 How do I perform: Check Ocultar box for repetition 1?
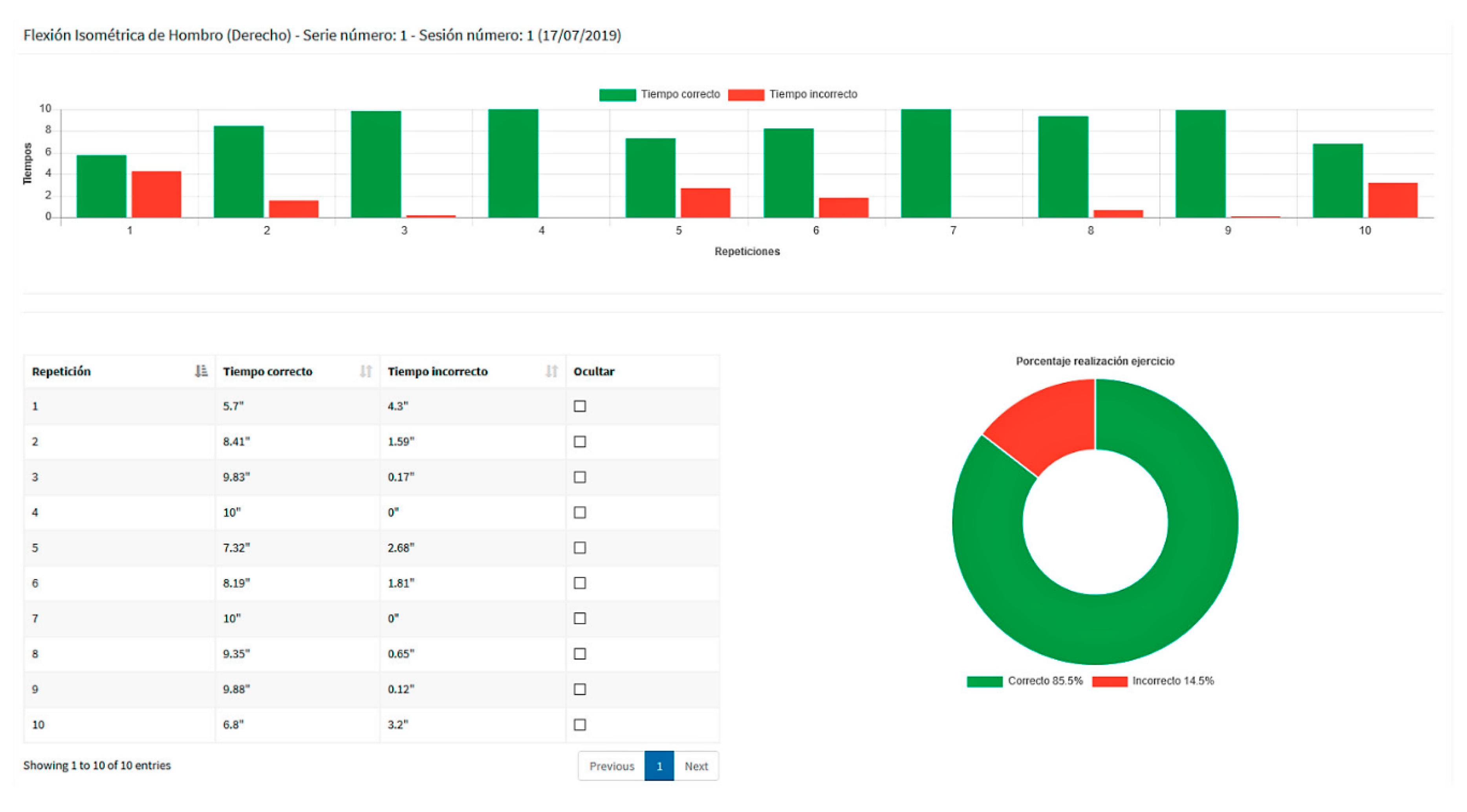pyautogui.click(x=580, y=406)
